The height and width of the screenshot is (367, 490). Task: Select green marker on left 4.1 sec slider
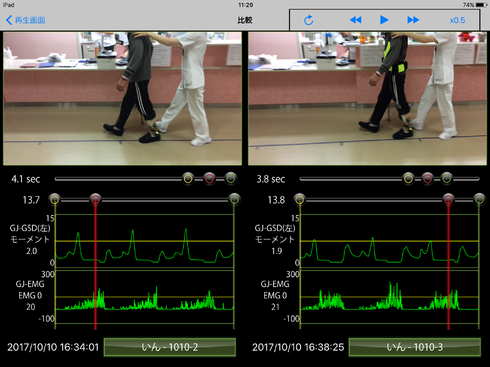[231, 179]
